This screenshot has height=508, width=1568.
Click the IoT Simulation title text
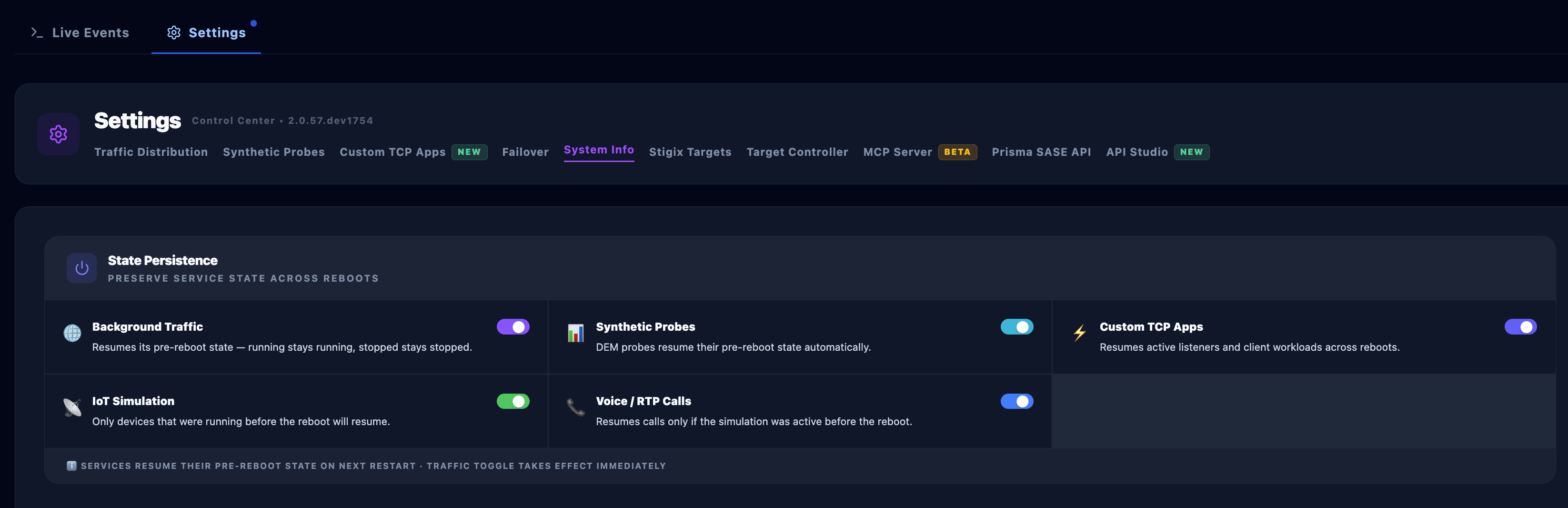point(133,401)
